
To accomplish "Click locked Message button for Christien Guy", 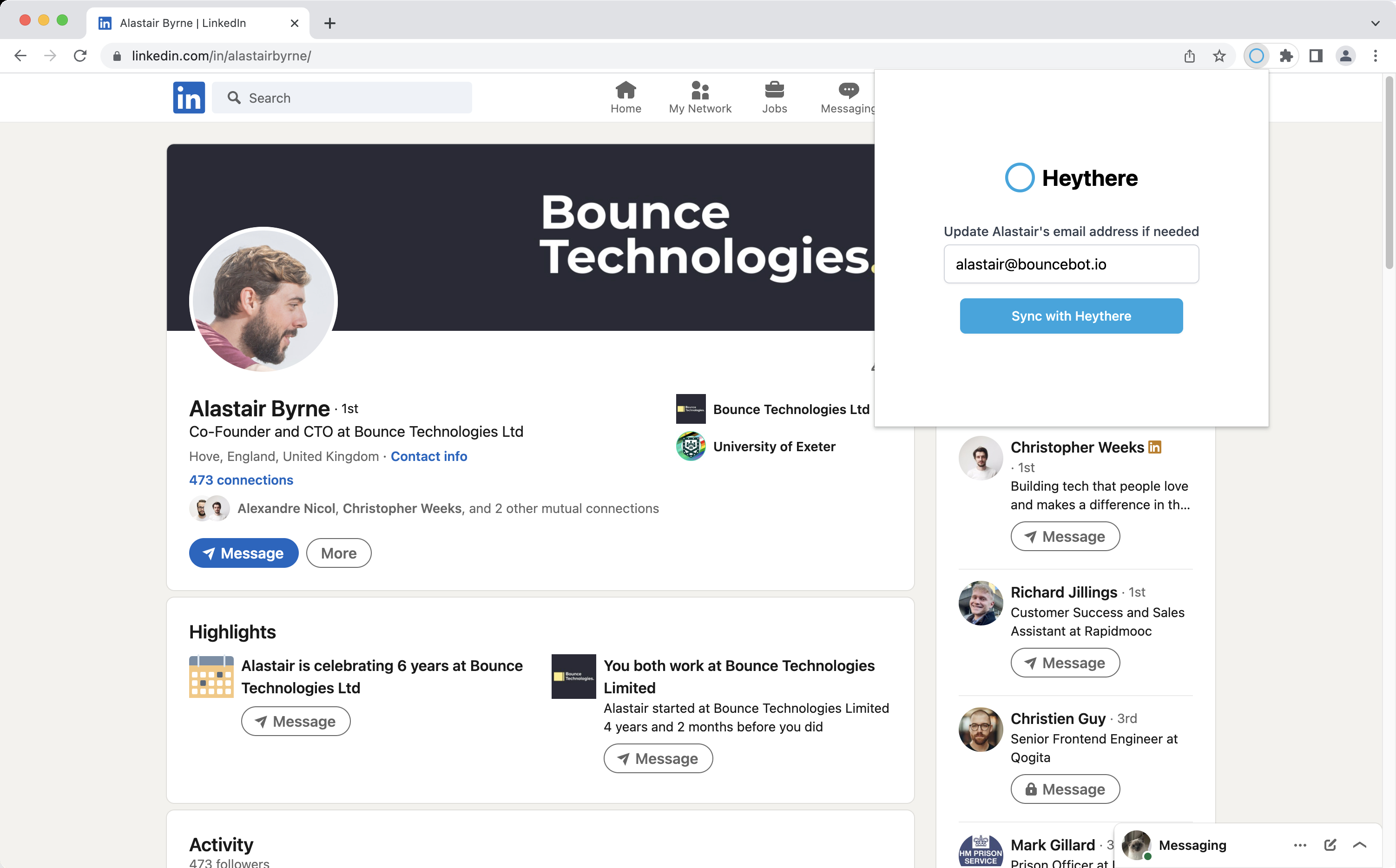I will point(1065,789).
